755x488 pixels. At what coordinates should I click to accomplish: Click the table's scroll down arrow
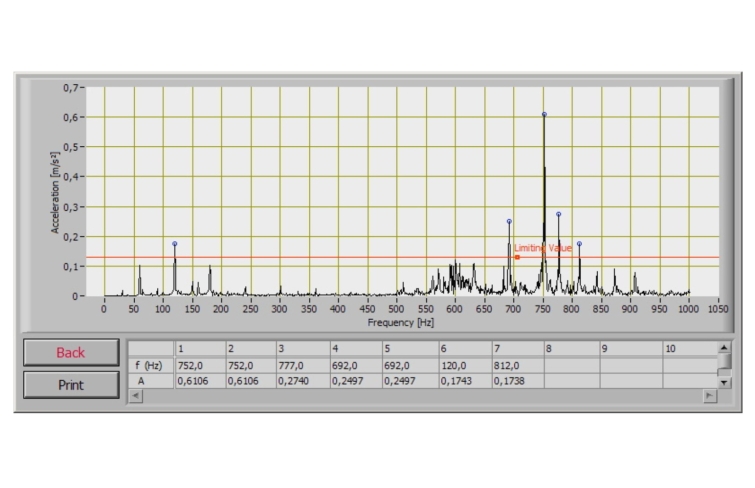click(x=725, y=382)
